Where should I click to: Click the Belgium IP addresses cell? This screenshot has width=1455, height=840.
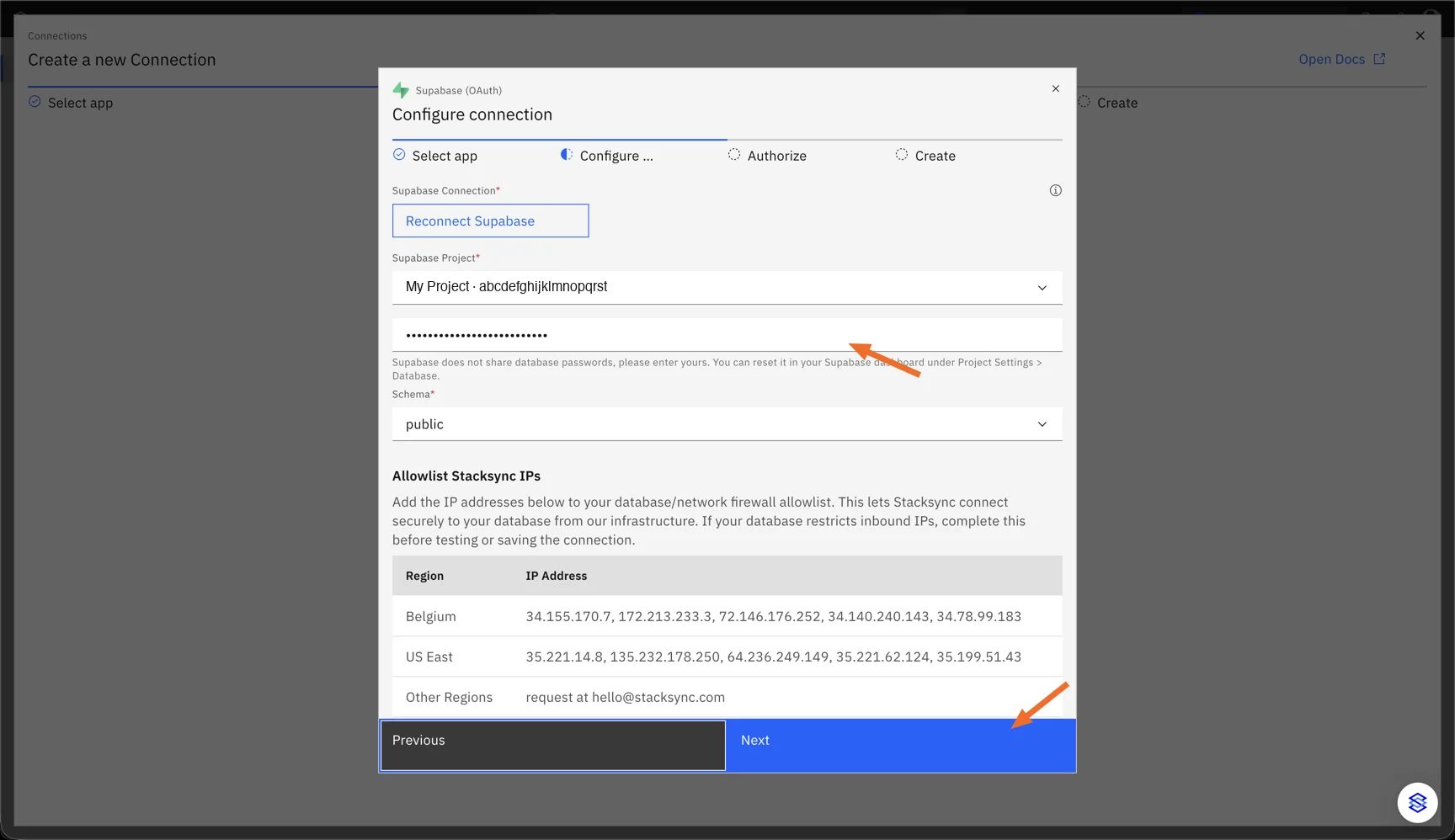tap(774, 616)
